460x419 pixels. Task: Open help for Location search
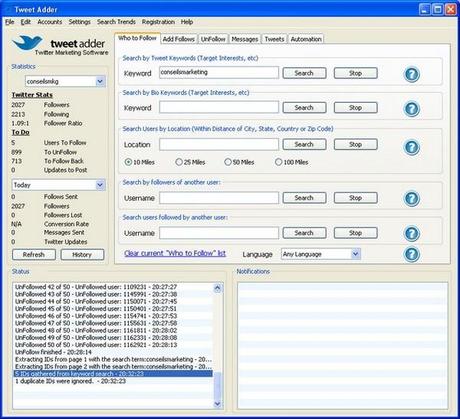click(412, 147)
